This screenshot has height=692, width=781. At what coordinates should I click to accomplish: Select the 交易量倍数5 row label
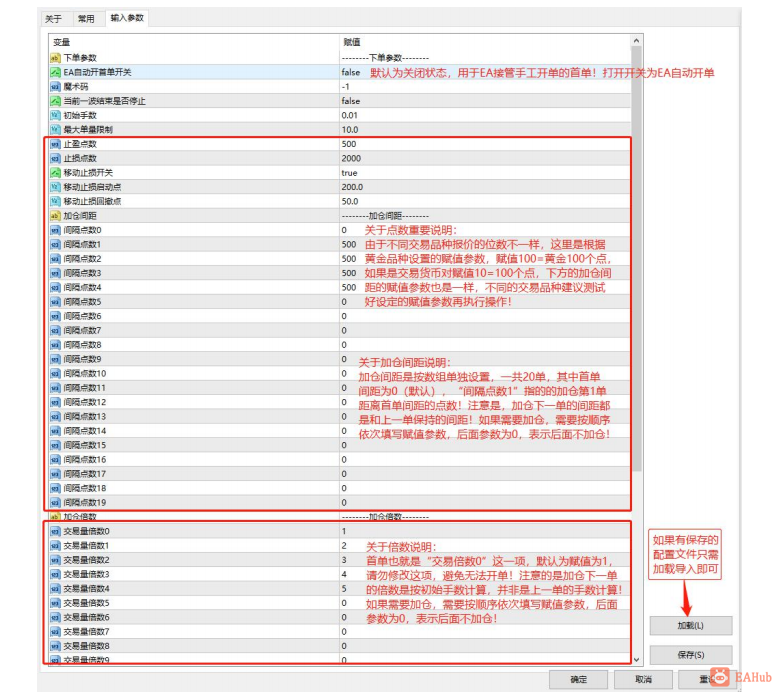(86, 603)
